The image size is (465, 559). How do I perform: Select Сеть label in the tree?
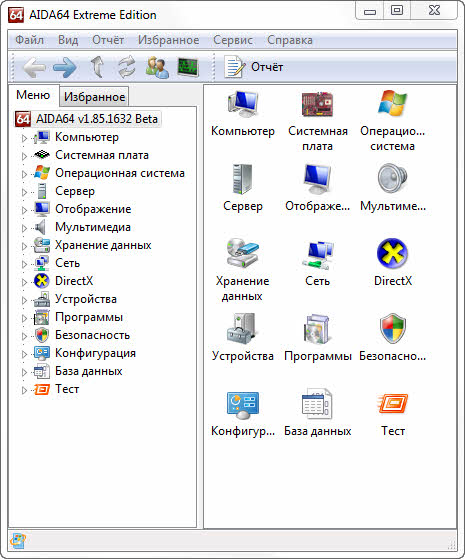[x=67, y=263]
